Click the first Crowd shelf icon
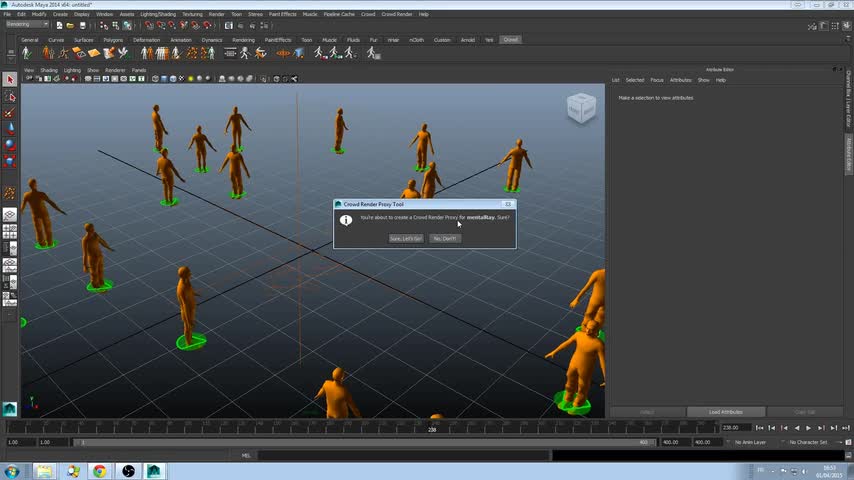This screenshot has width=854, height=480. pos(27,53)
